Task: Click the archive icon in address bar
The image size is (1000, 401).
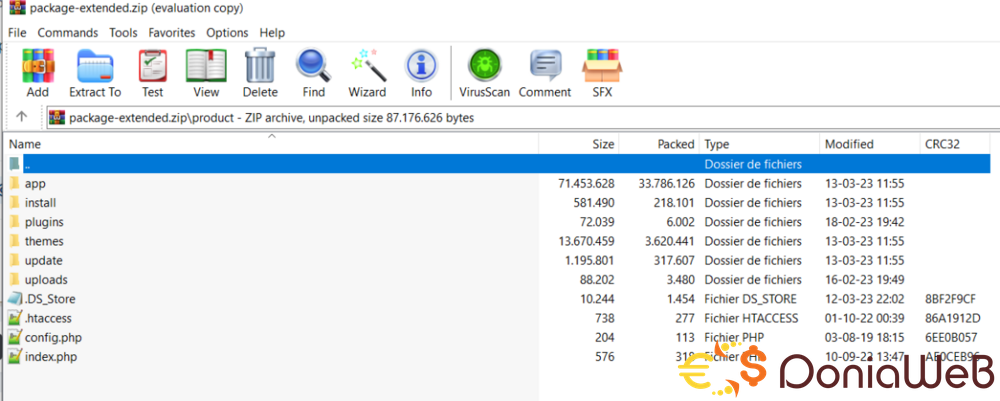Action: tap(57, 117)
